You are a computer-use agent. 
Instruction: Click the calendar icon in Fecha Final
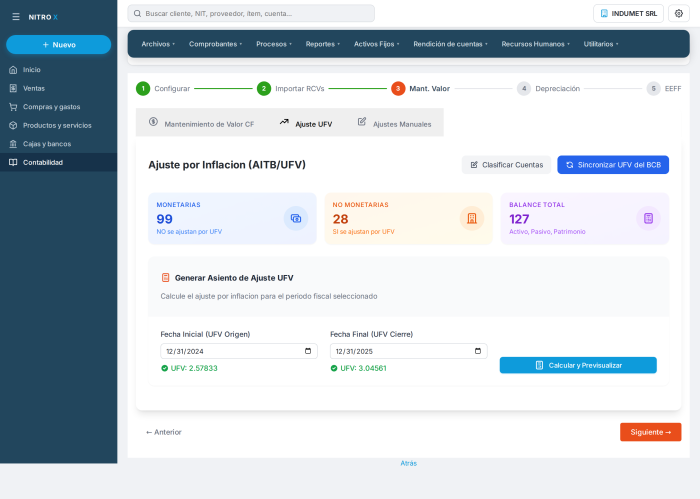[478, 351]
